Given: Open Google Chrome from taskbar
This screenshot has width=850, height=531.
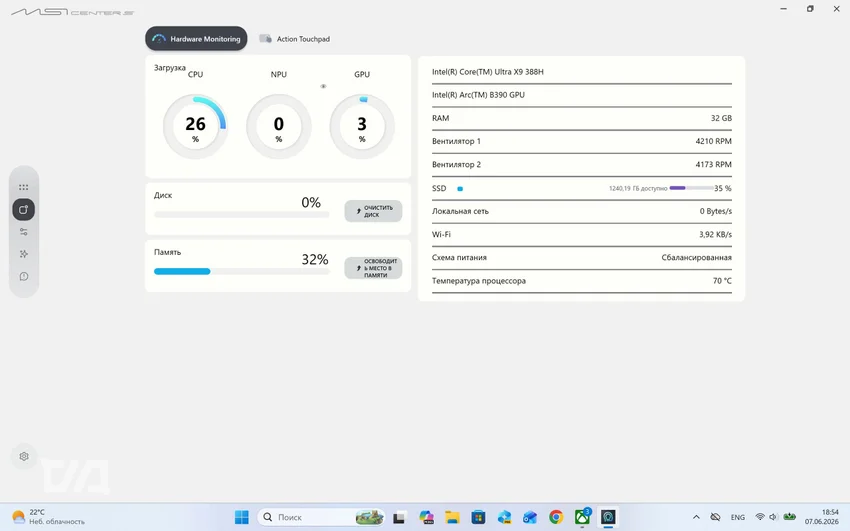Looking at the screenshot, I should [x=556, y=517].
